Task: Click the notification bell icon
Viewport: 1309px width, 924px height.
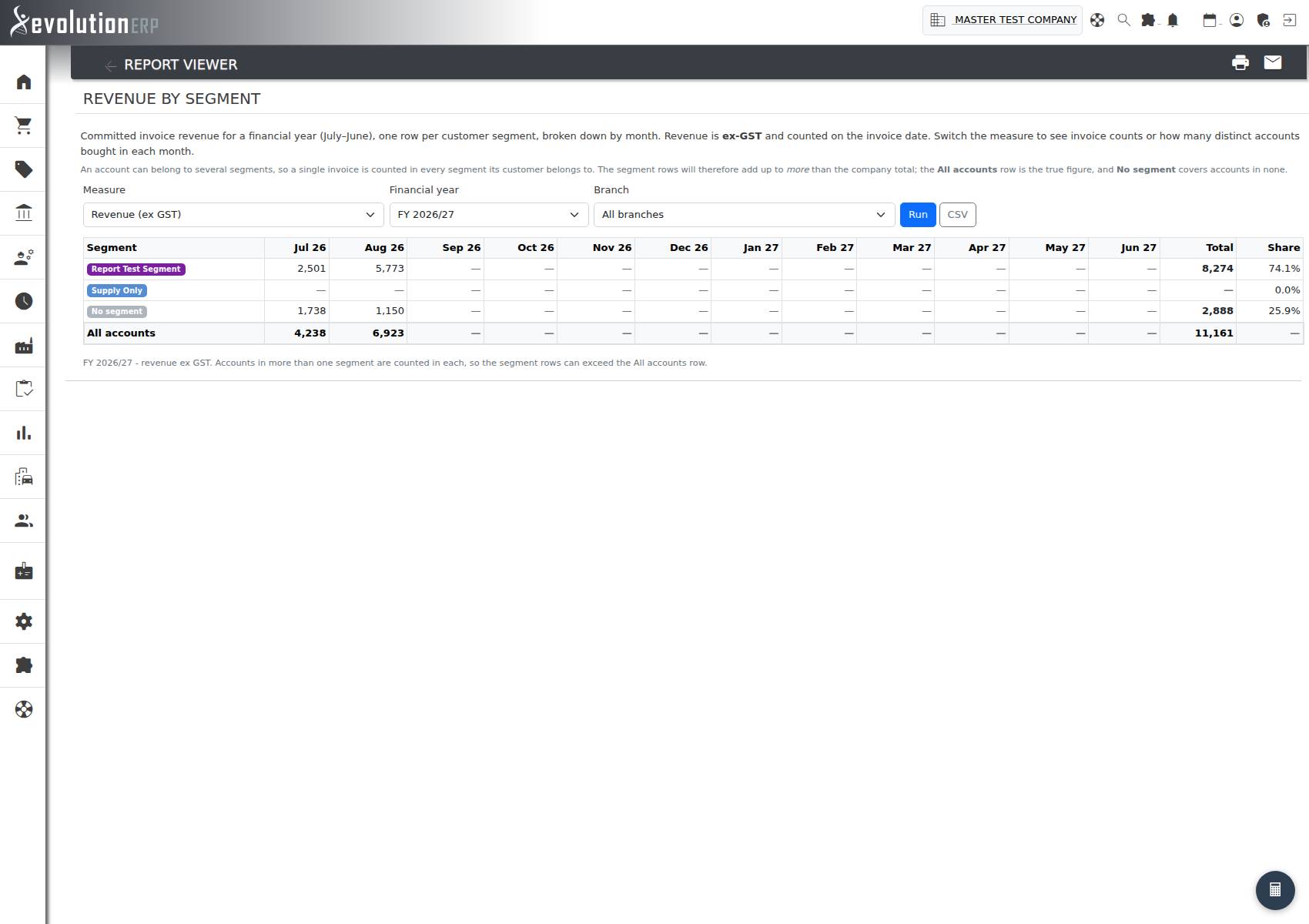Action: pyautogui.click(x=1173, y=20)
